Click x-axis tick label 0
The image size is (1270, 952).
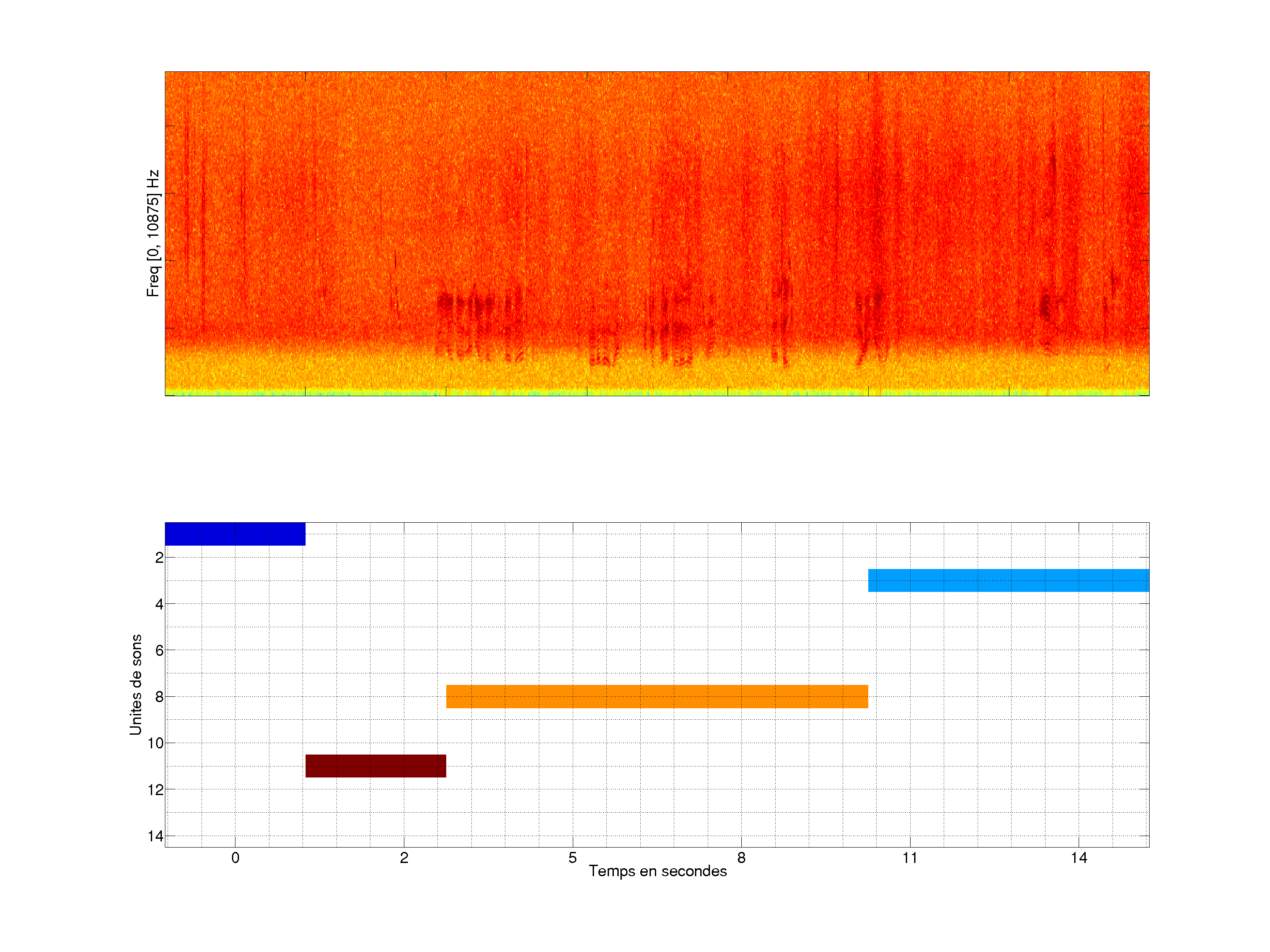pyautogui.click(x=235, y=857)
